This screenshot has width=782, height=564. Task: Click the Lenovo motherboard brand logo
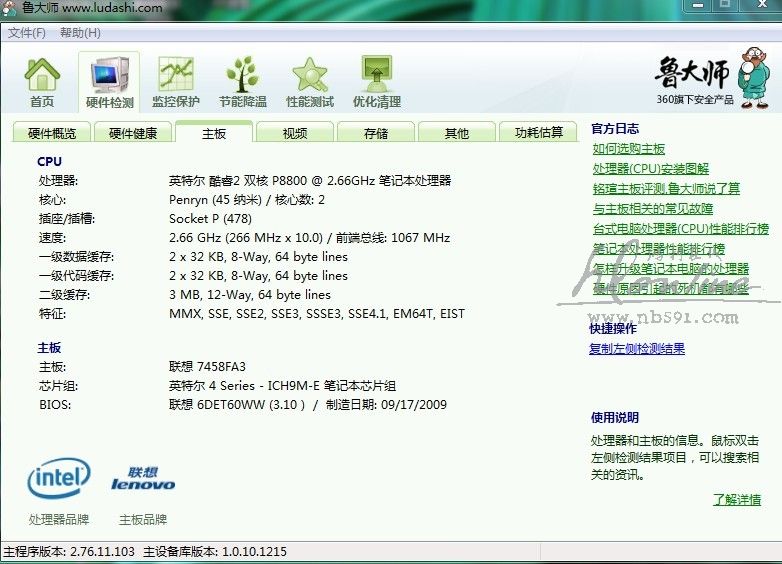tap(143, 479)
